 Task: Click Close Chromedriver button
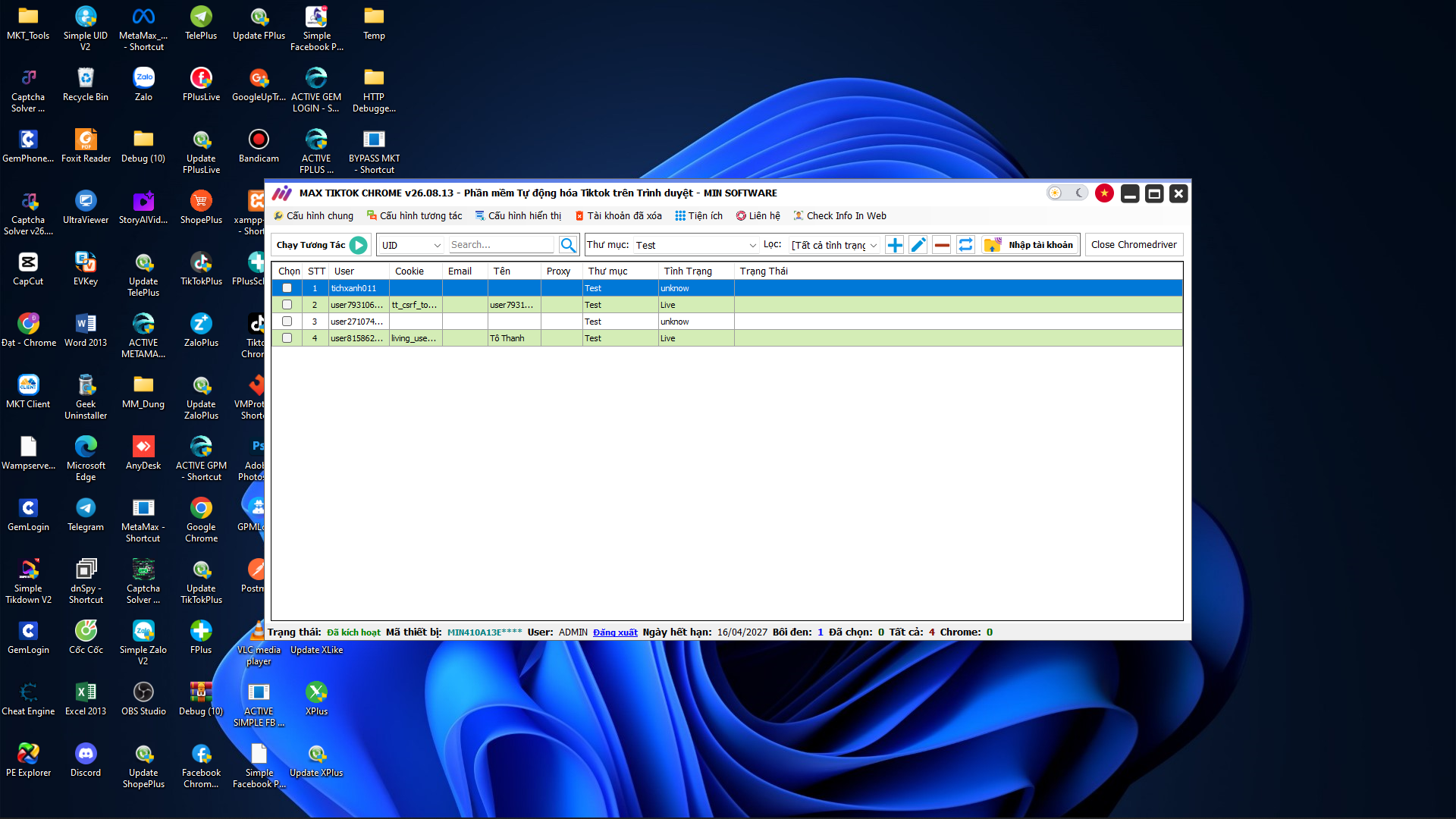click(x=1134, y=245)
